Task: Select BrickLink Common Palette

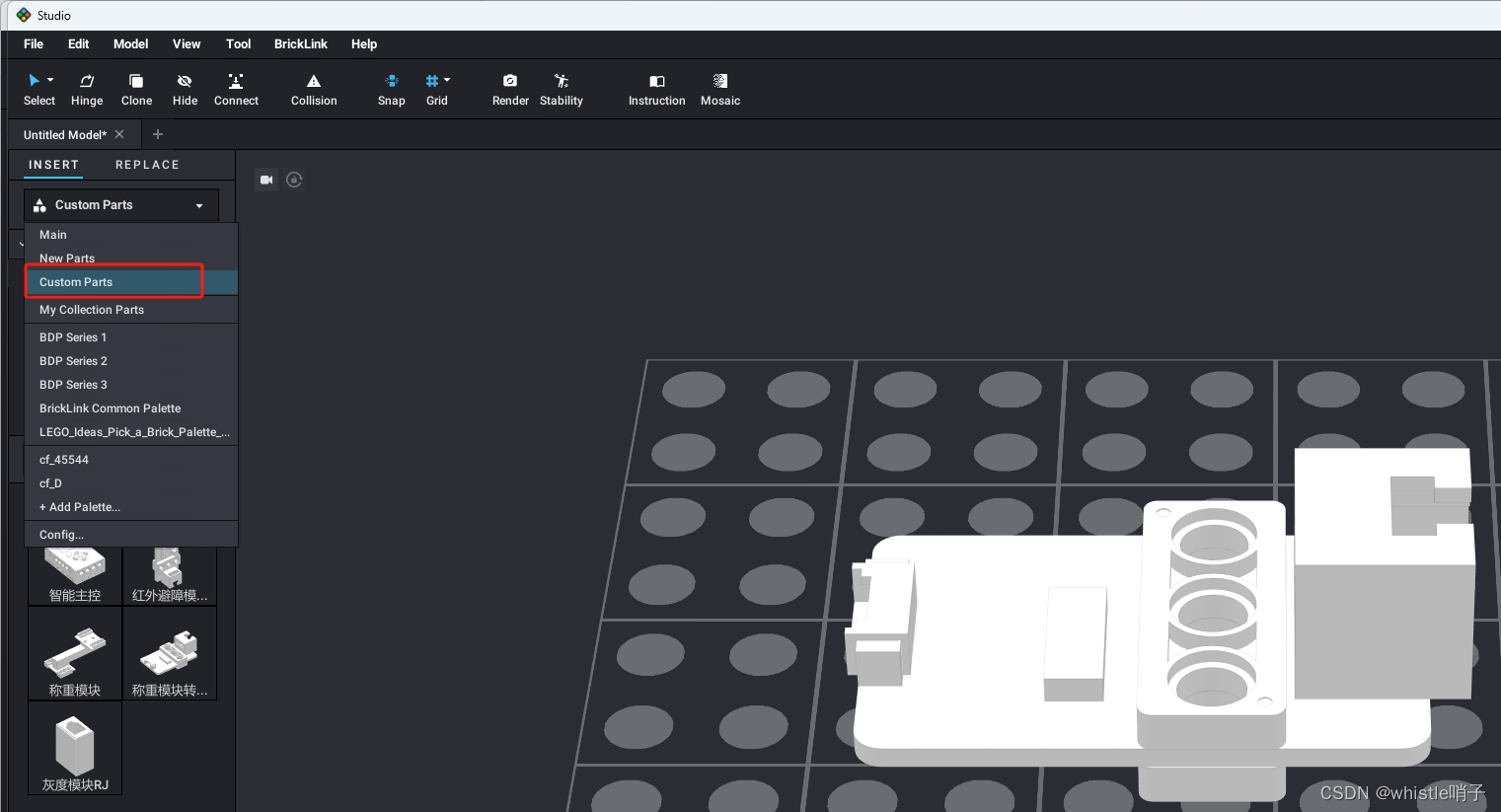Action: click(131, 408)
